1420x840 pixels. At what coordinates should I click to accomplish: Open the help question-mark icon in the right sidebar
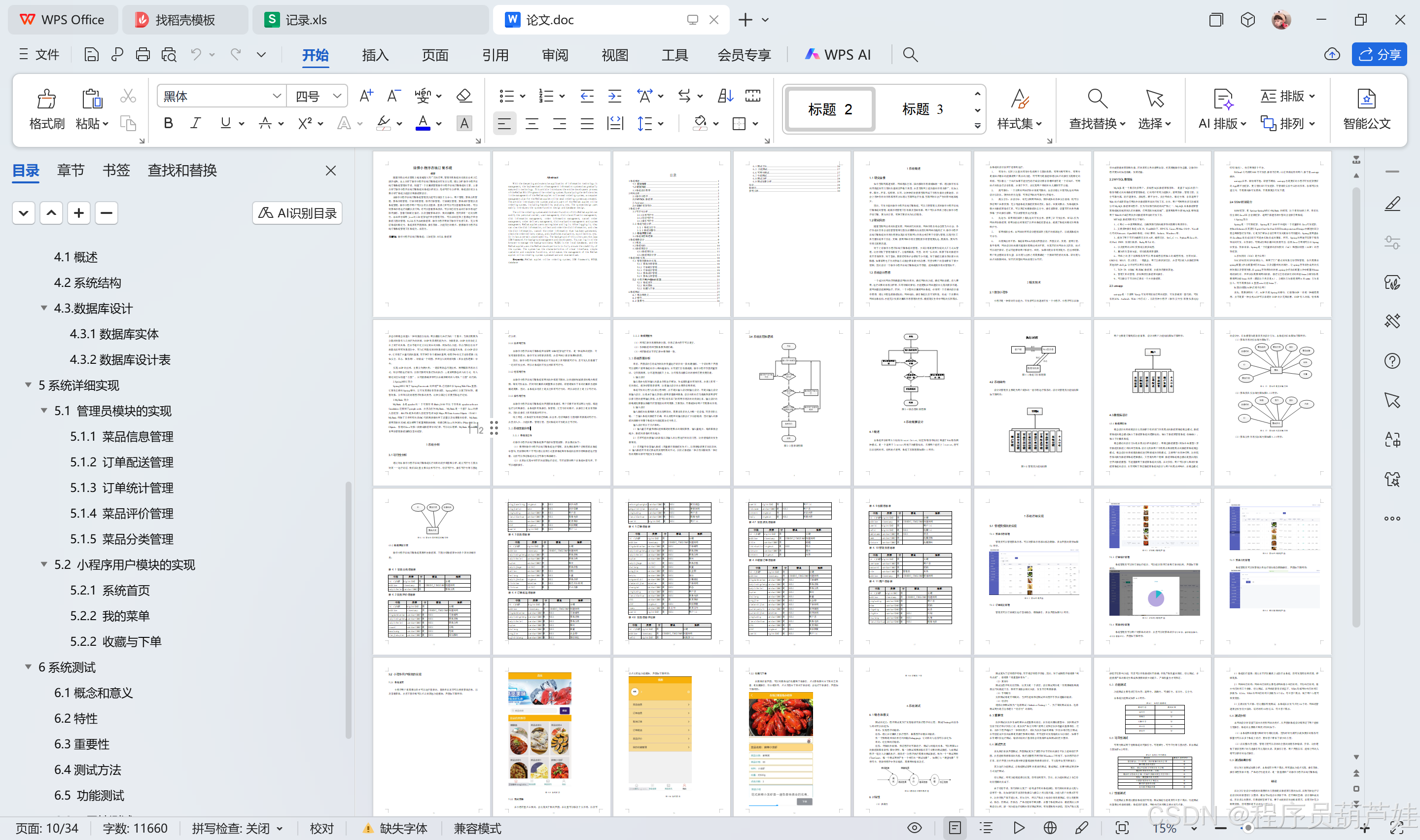[1392, 360]
